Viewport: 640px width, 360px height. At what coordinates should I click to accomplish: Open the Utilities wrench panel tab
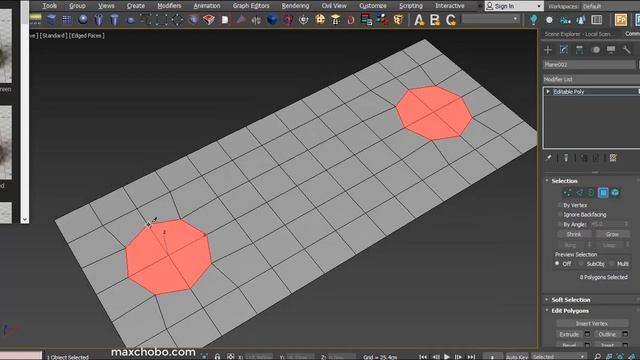pyautogui.click(x=627, y=50)
